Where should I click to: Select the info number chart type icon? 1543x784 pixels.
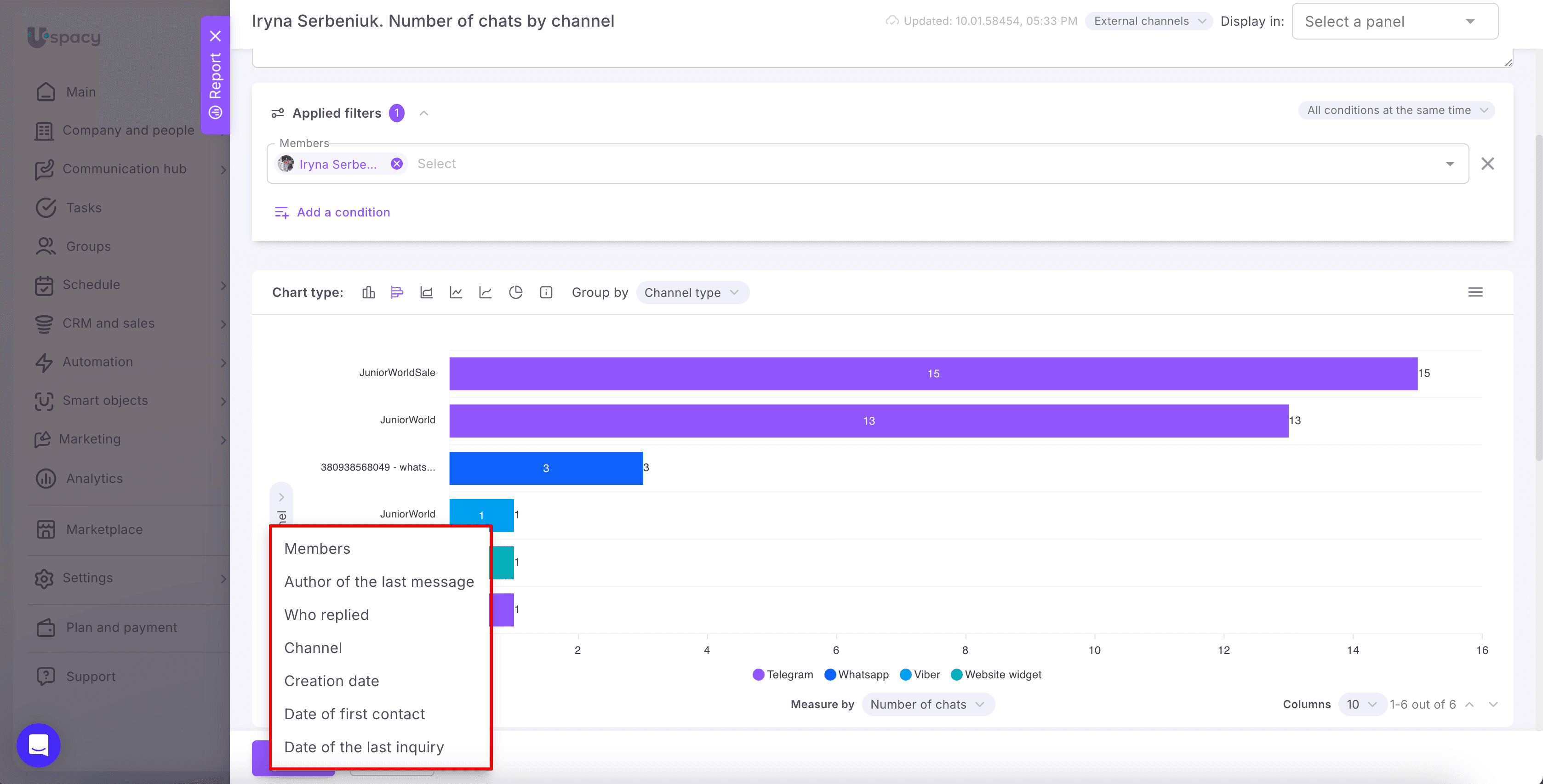[546, 292]
